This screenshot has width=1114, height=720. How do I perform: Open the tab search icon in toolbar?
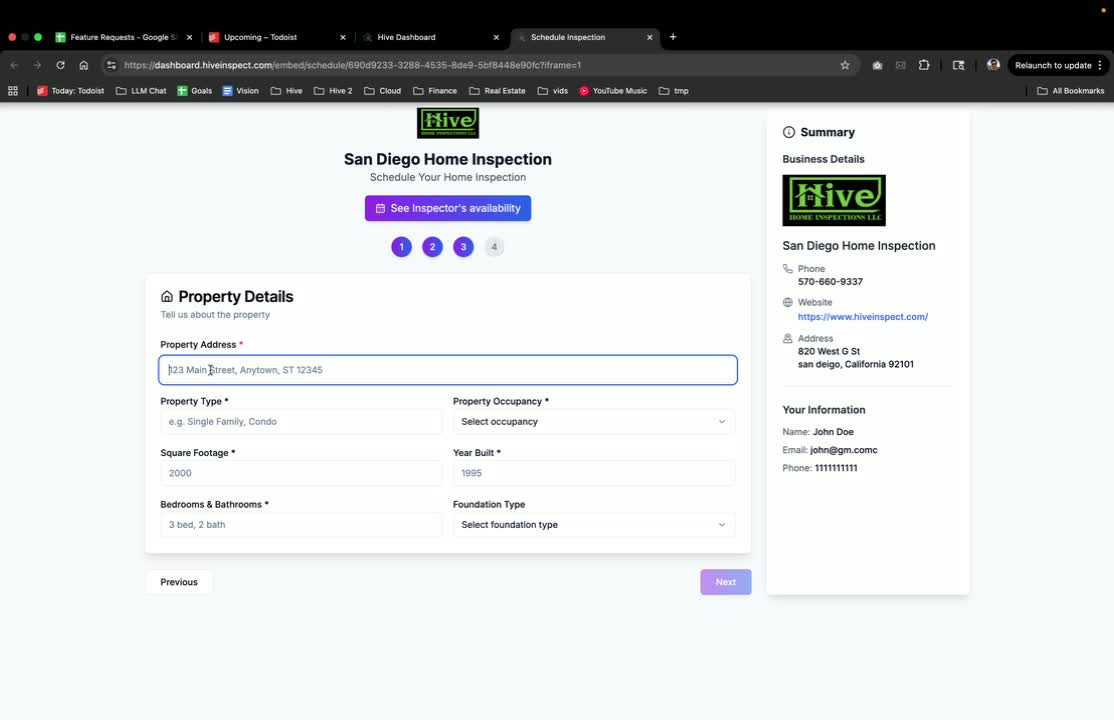(958, 65)
